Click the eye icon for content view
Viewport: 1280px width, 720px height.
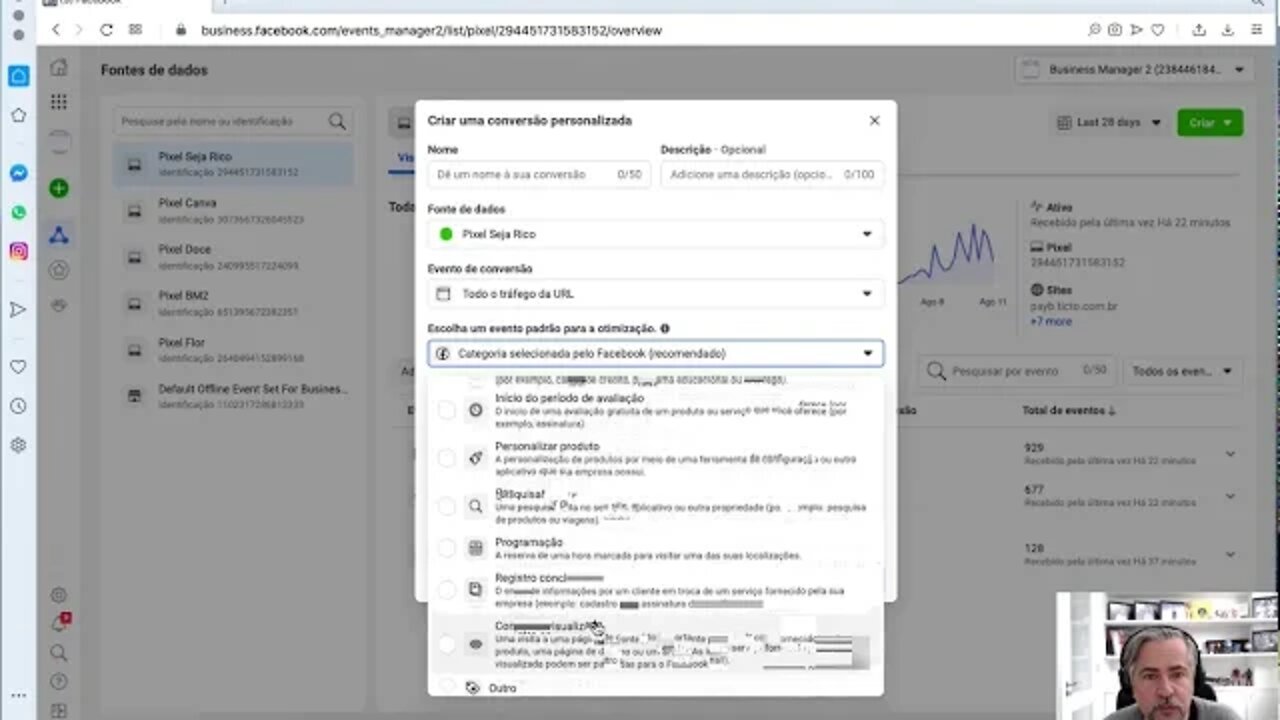(476, 645)
